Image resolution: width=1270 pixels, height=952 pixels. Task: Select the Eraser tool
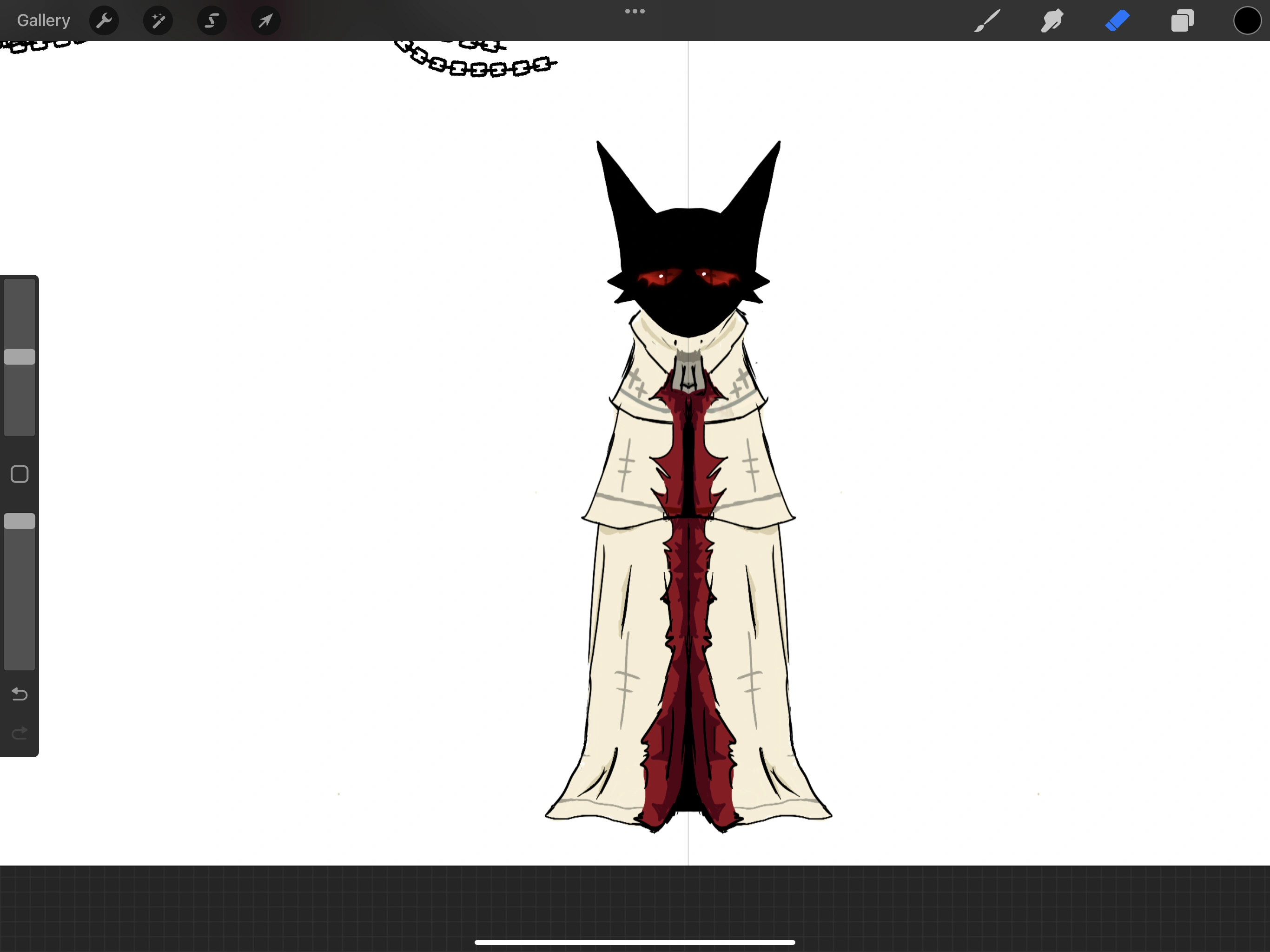[x=1117, y=21]
